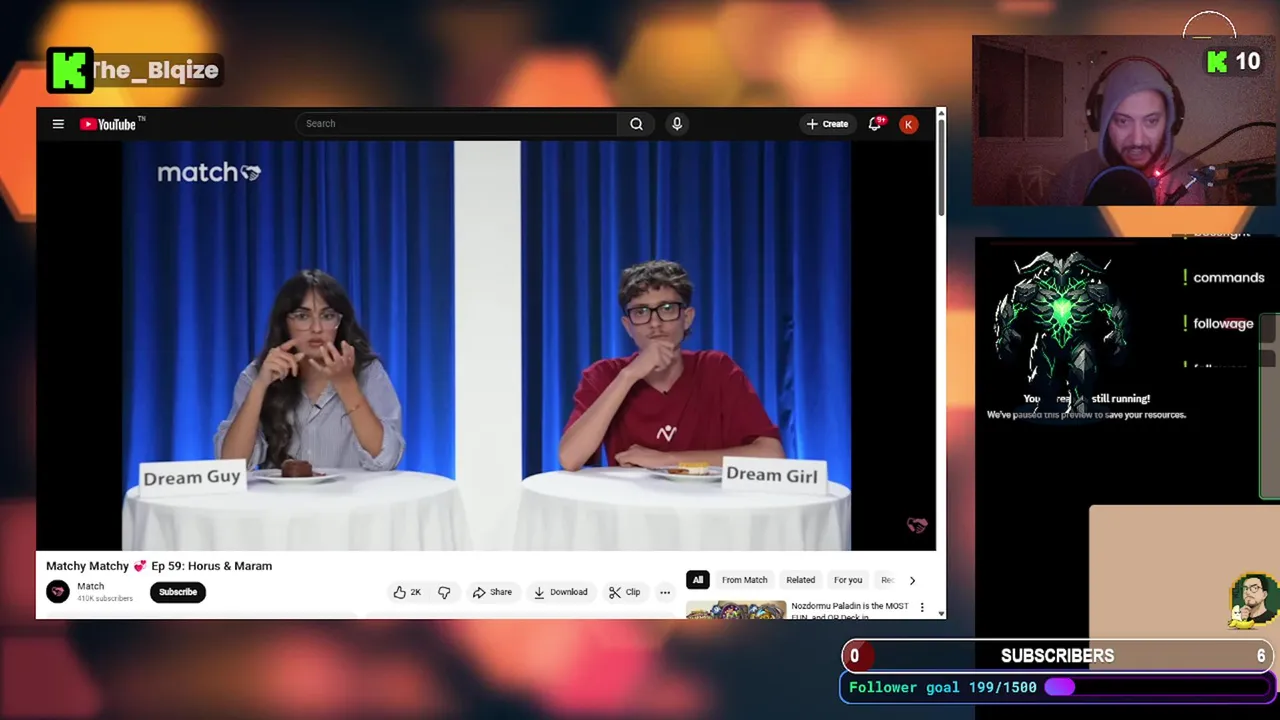Viewport: 1280px width, 720px height.
Task: Open more actions ellipsis under video
Action: click(x=664, y=592)
